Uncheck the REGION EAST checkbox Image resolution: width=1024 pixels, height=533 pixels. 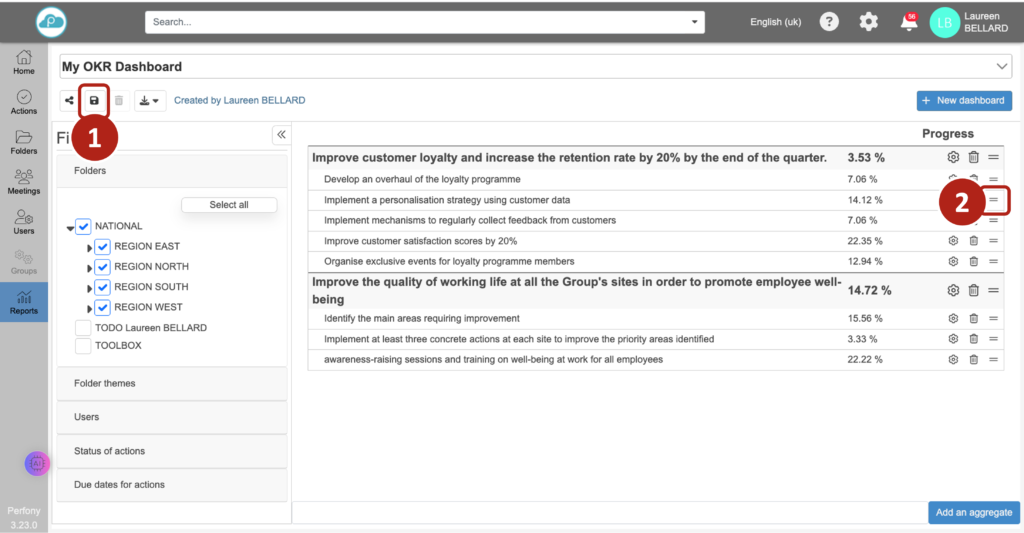click(102, 246)
